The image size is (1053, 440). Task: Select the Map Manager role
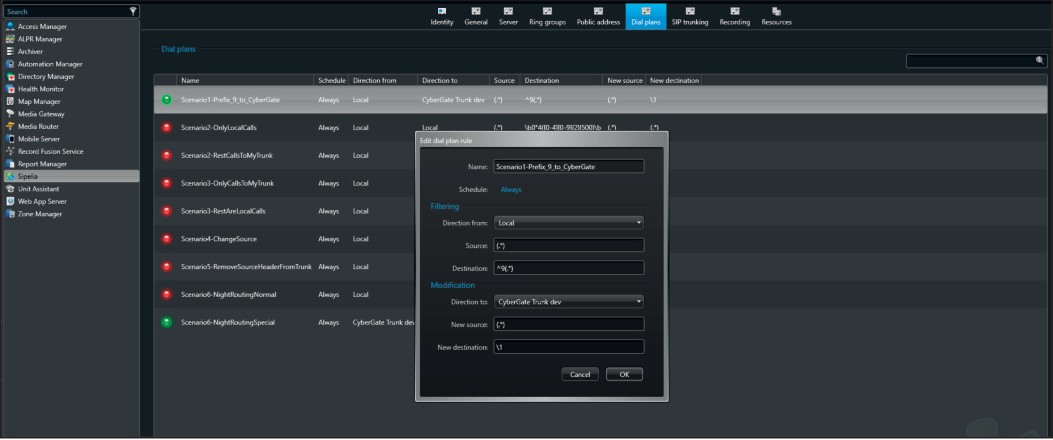(39, 101)
